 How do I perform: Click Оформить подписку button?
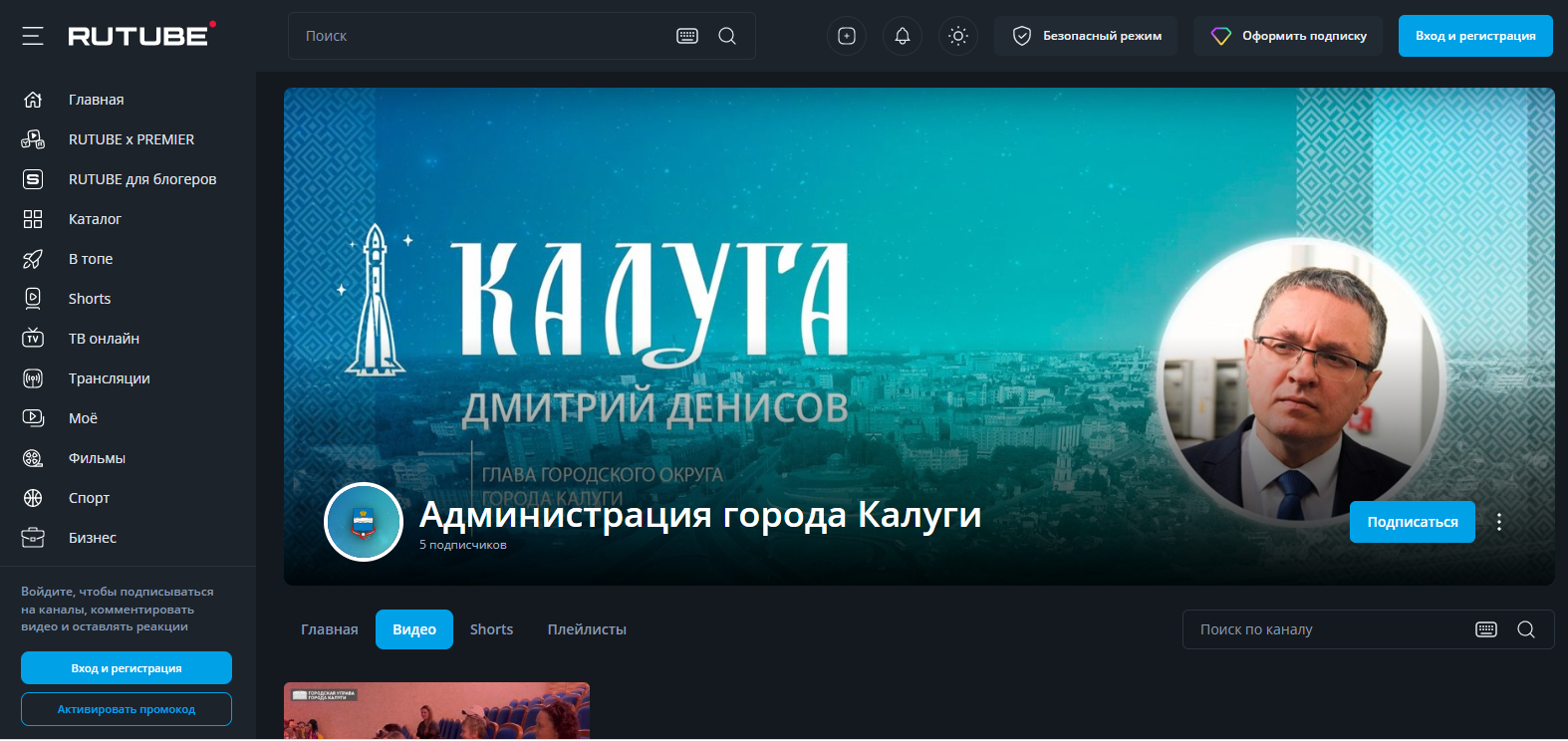pos(1288,36)
